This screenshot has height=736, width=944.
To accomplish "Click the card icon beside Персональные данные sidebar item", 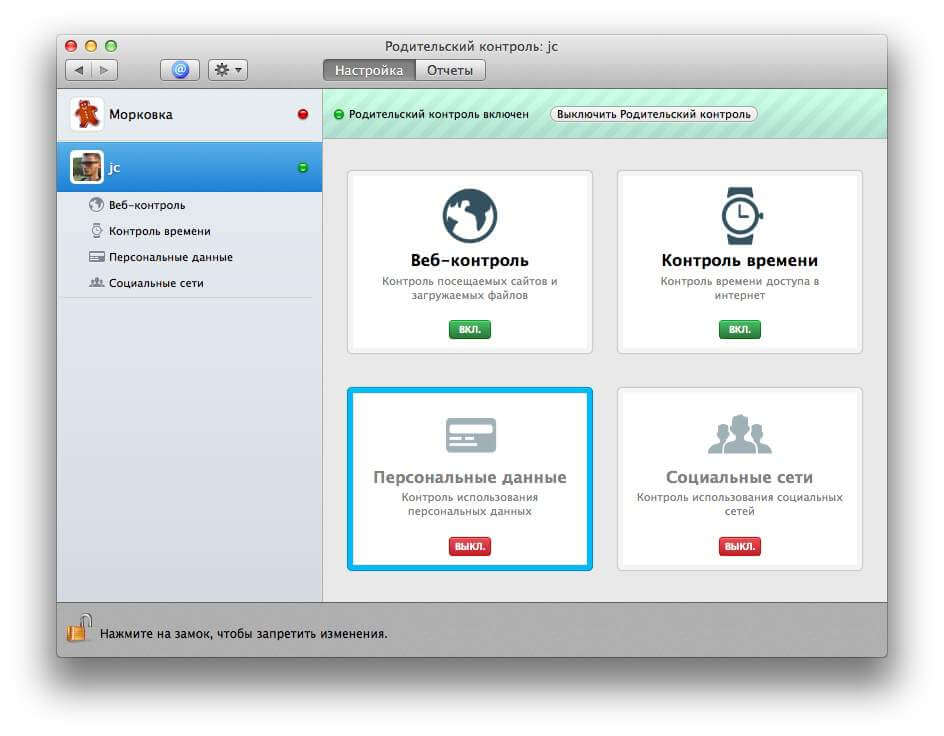I will point(96,257).
